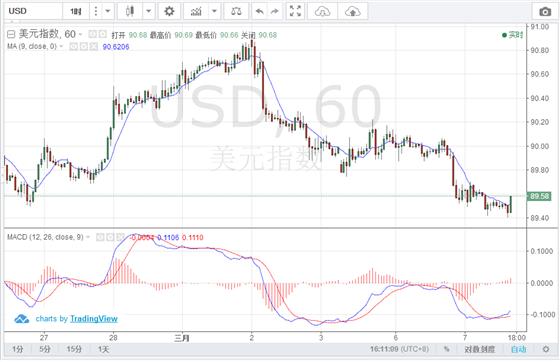Toggle percent scale mode
The image size is (560, 362).
pyautogui.click(x=447, y=349)
